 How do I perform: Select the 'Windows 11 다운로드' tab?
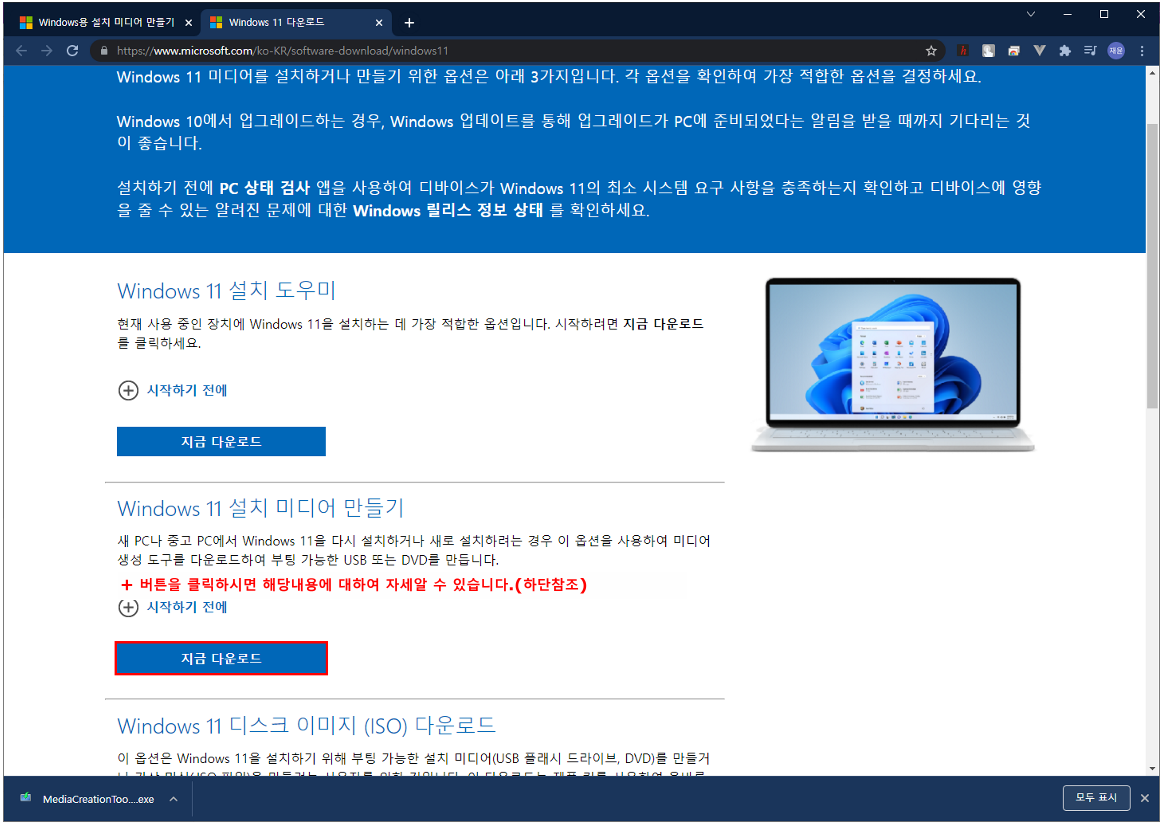(x=297, y=22)
